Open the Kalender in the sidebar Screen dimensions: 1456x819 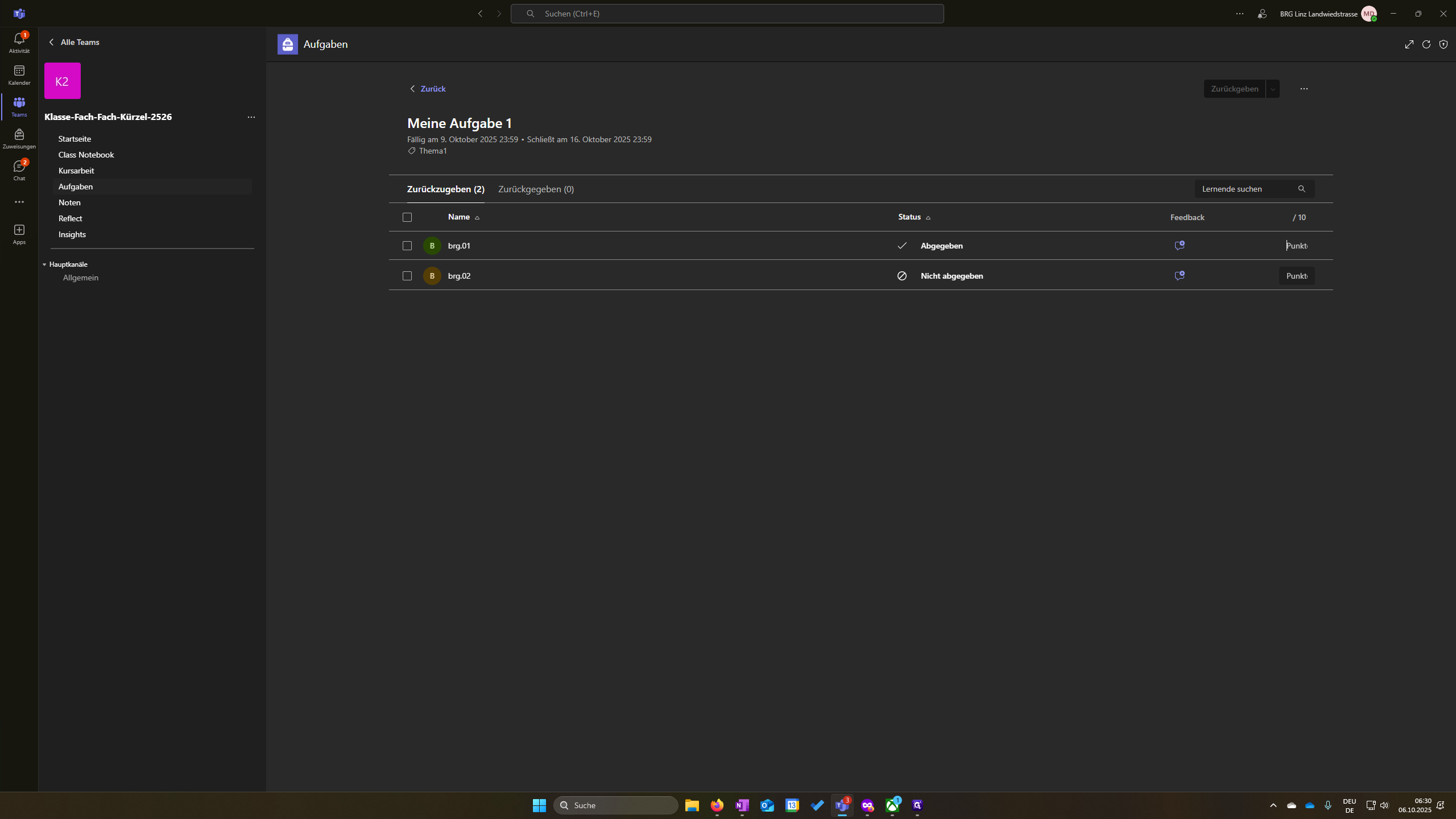(x=19, y=75)
